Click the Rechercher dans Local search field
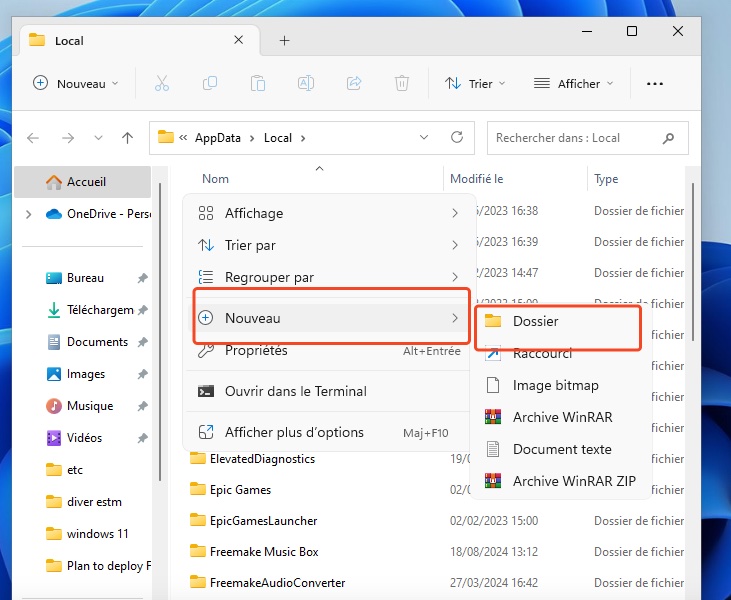This screenshot has width=731, height=600. tap(587, 138)
